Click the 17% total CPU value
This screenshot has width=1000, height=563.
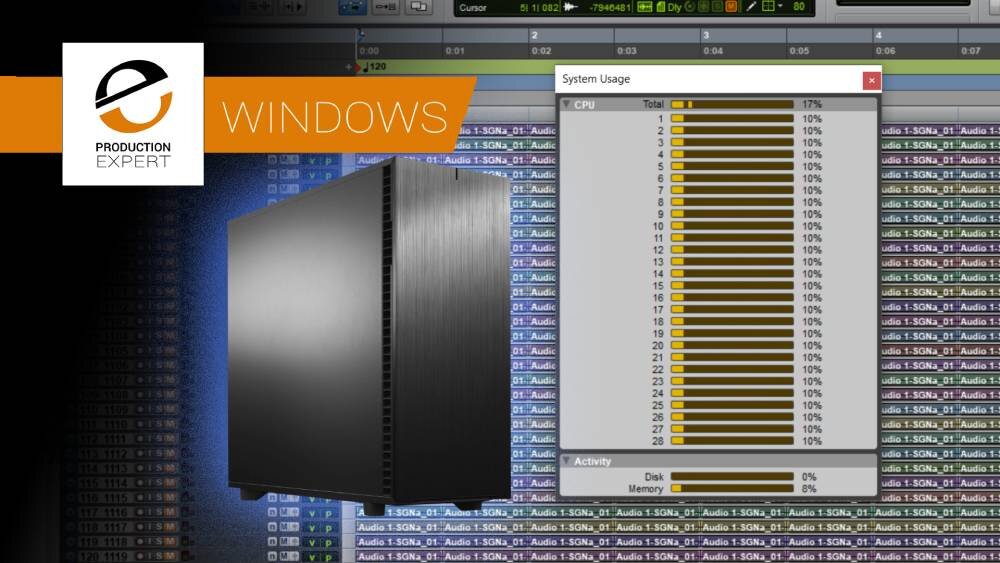point(812,104)
